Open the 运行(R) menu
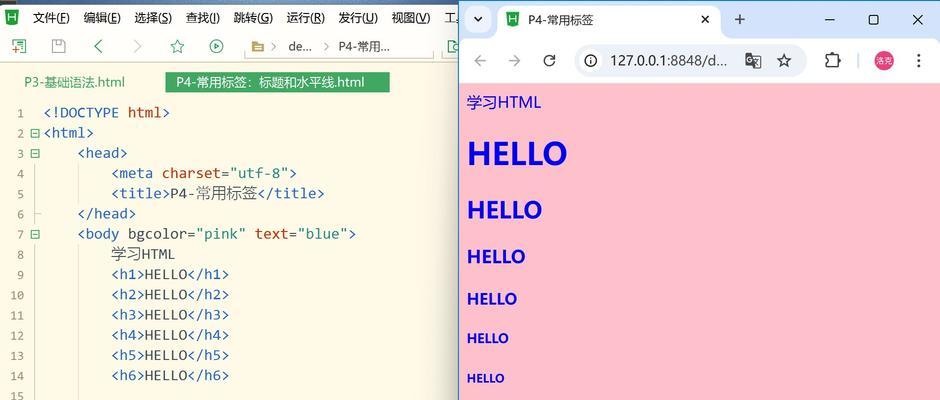 [x=306, y=18]
